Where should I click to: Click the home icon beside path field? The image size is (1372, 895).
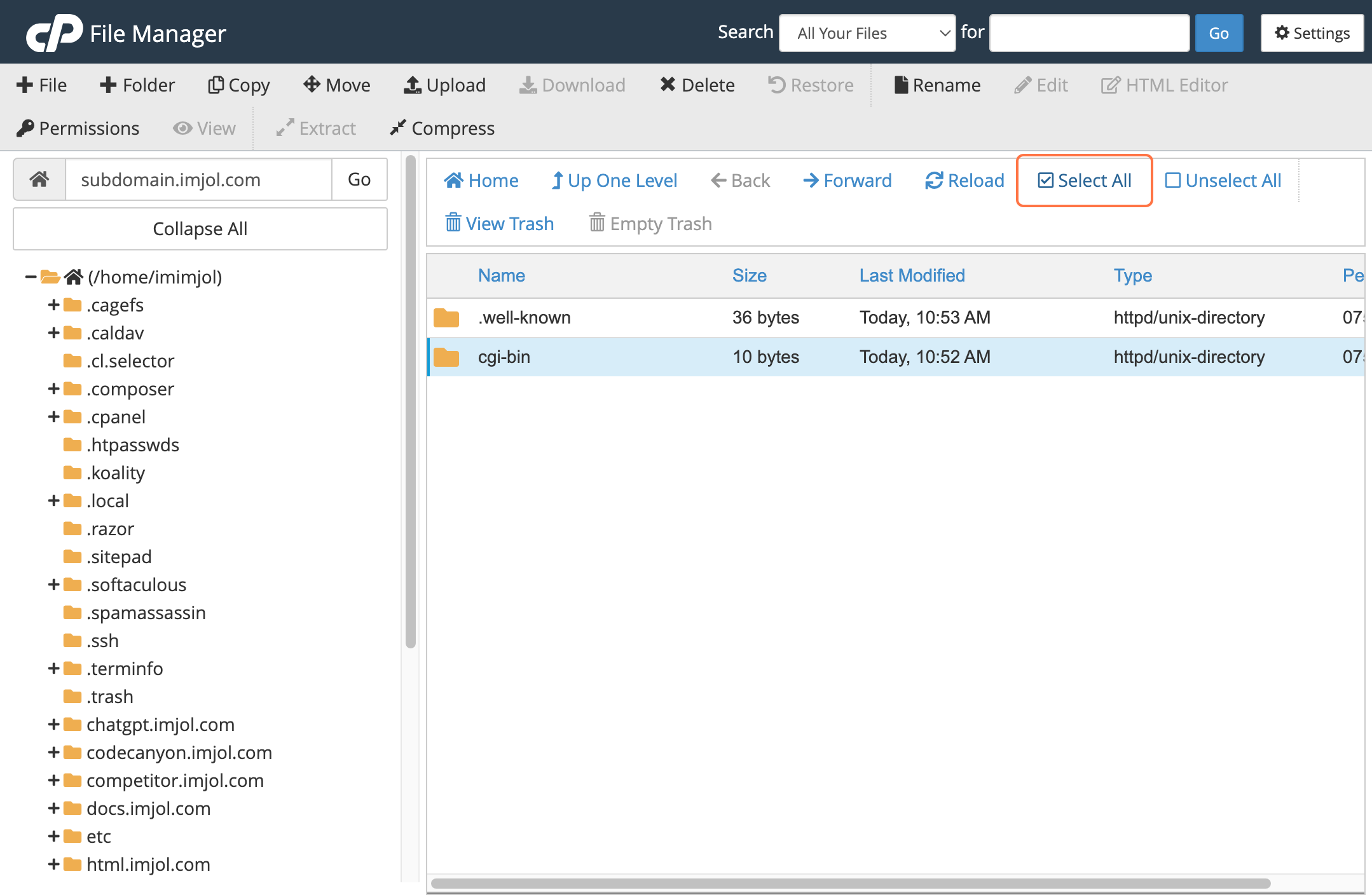pos(39,180)
